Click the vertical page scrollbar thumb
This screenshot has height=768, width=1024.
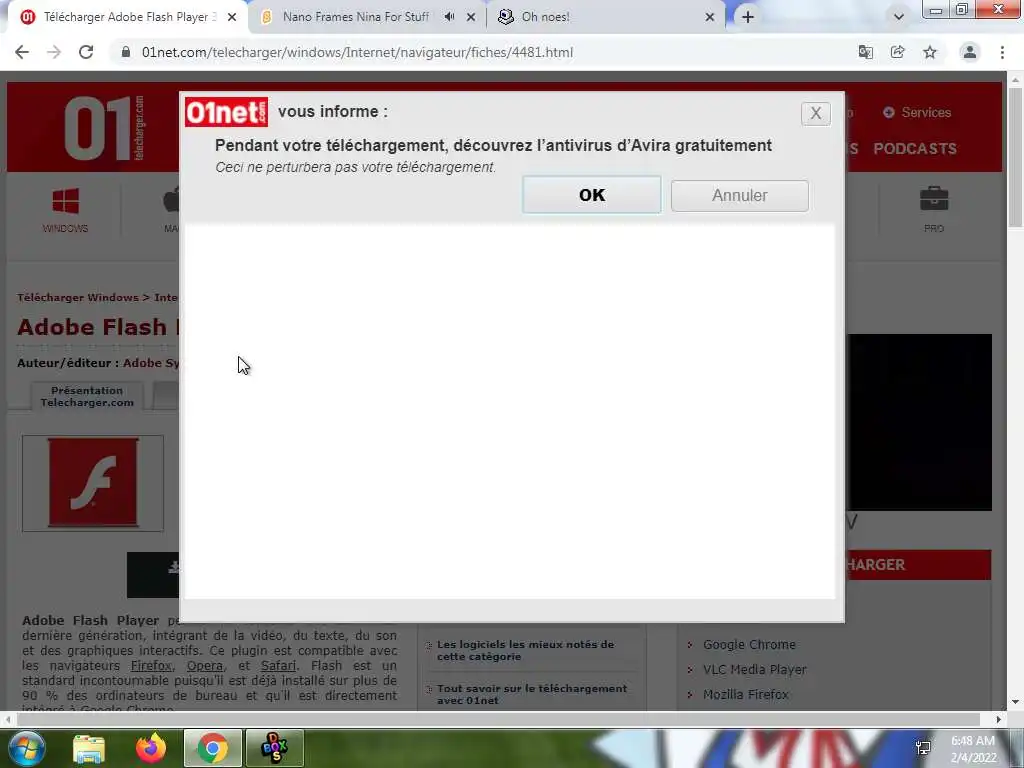pyautogui.click(x=1016, y=157)
